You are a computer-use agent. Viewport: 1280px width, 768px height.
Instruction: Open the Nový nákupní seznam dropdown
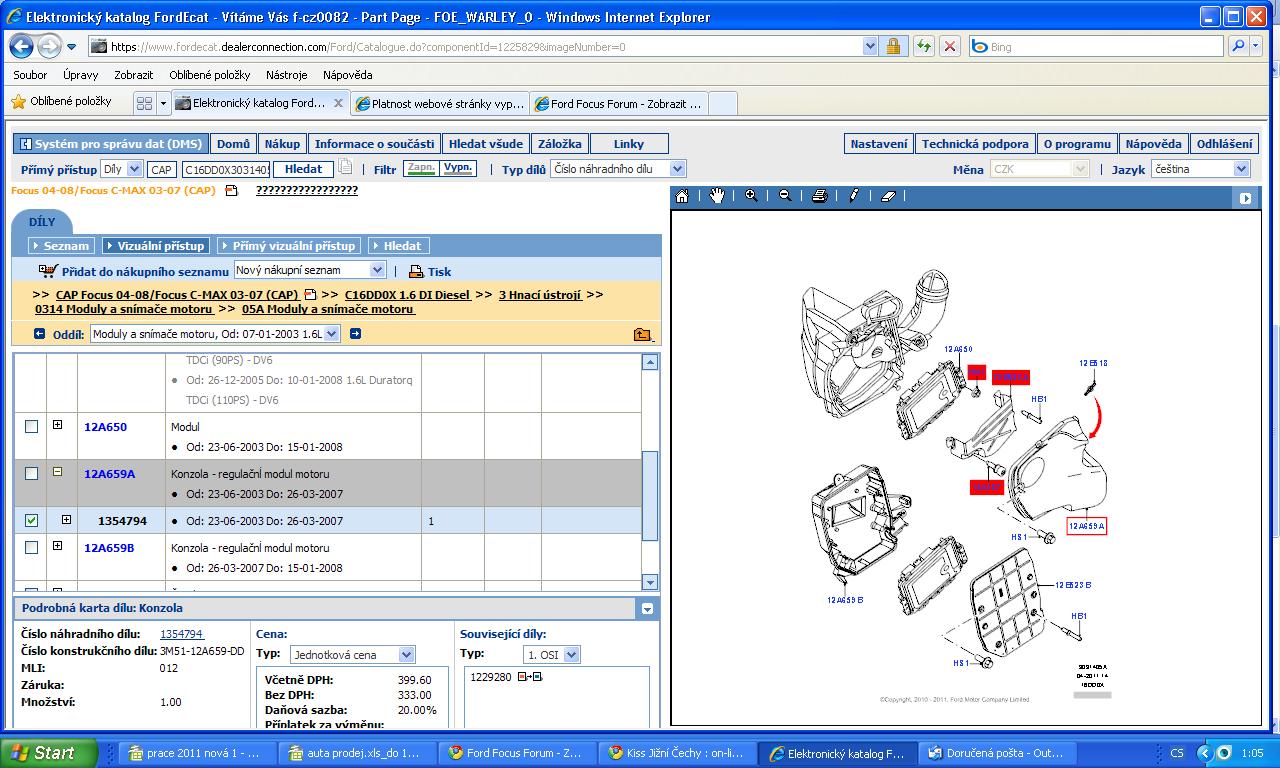[377, 270]
